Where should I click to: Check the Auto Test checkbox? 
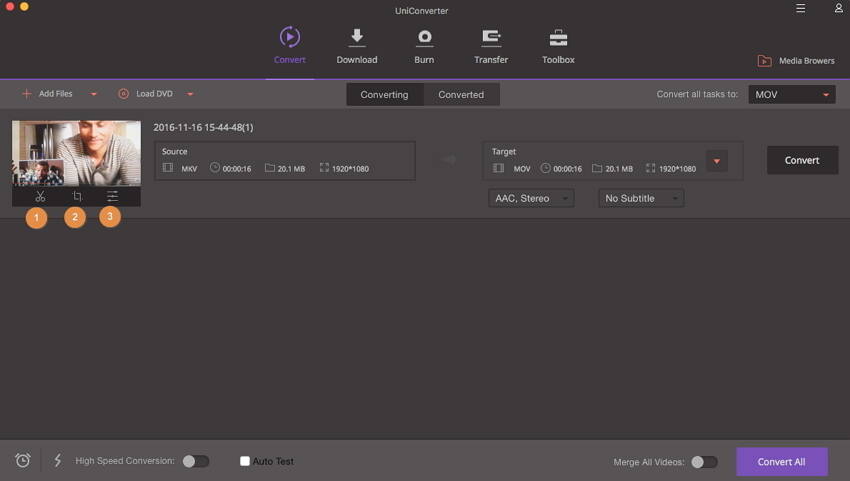(245, 461)
